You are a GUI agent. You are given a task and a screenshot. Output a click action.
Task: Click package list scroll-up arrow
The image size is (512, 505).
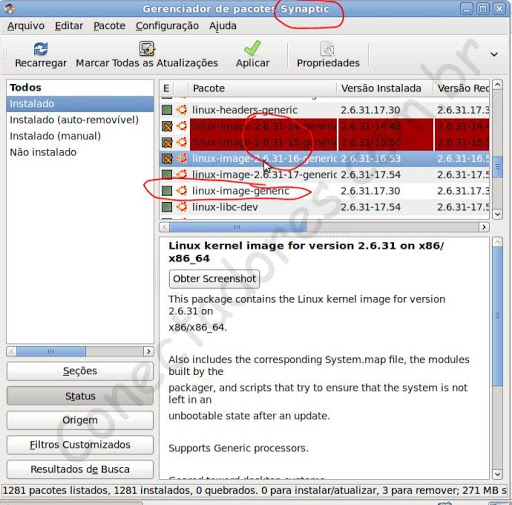pyautogui.click(x=497, y=85)
